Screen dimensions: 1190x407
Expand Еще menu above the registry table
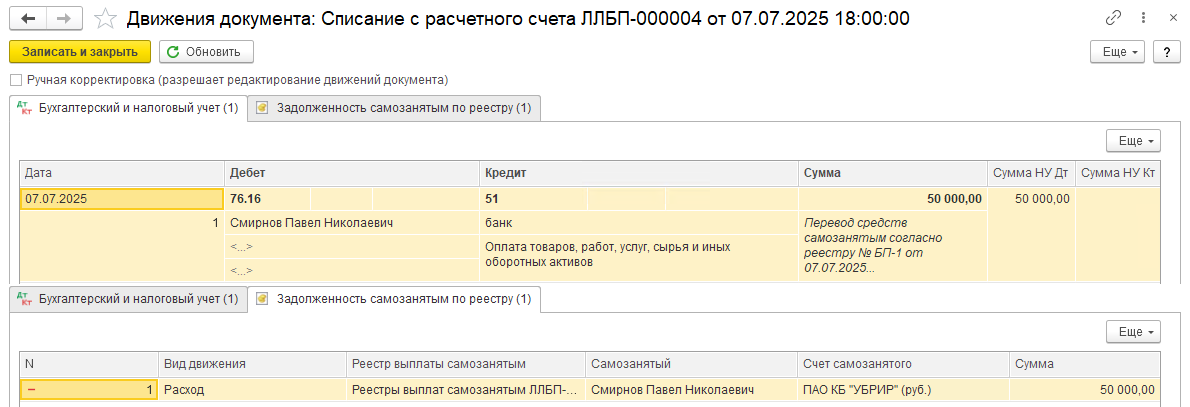pyautogui.click(x=1134, y=332)
